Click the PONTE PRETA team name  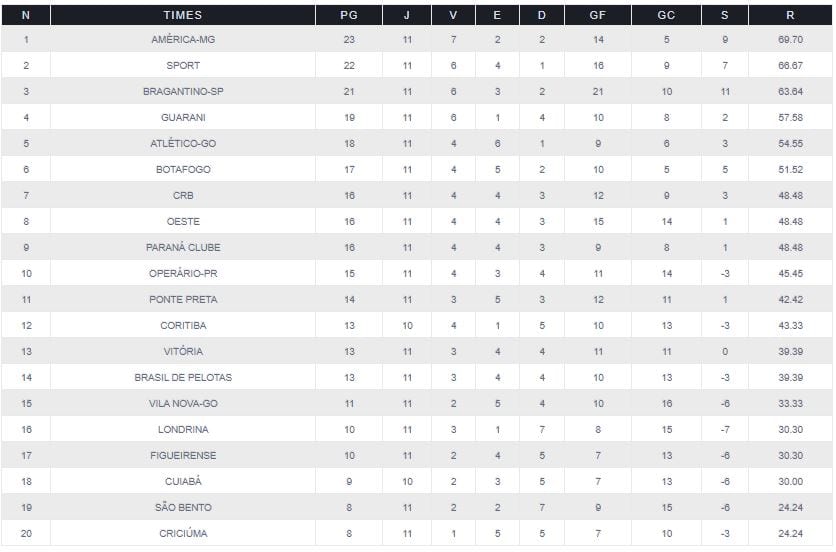[183, 299]
